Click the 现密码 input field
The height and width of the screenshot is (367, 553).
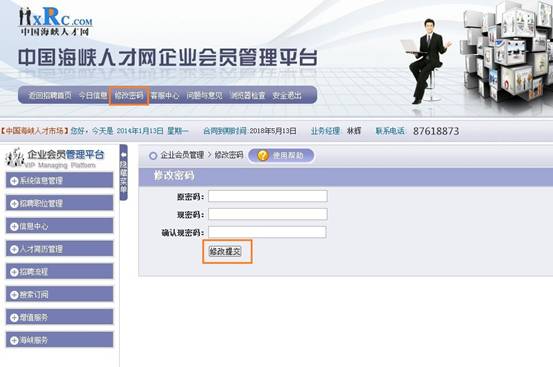pos(268,214)
